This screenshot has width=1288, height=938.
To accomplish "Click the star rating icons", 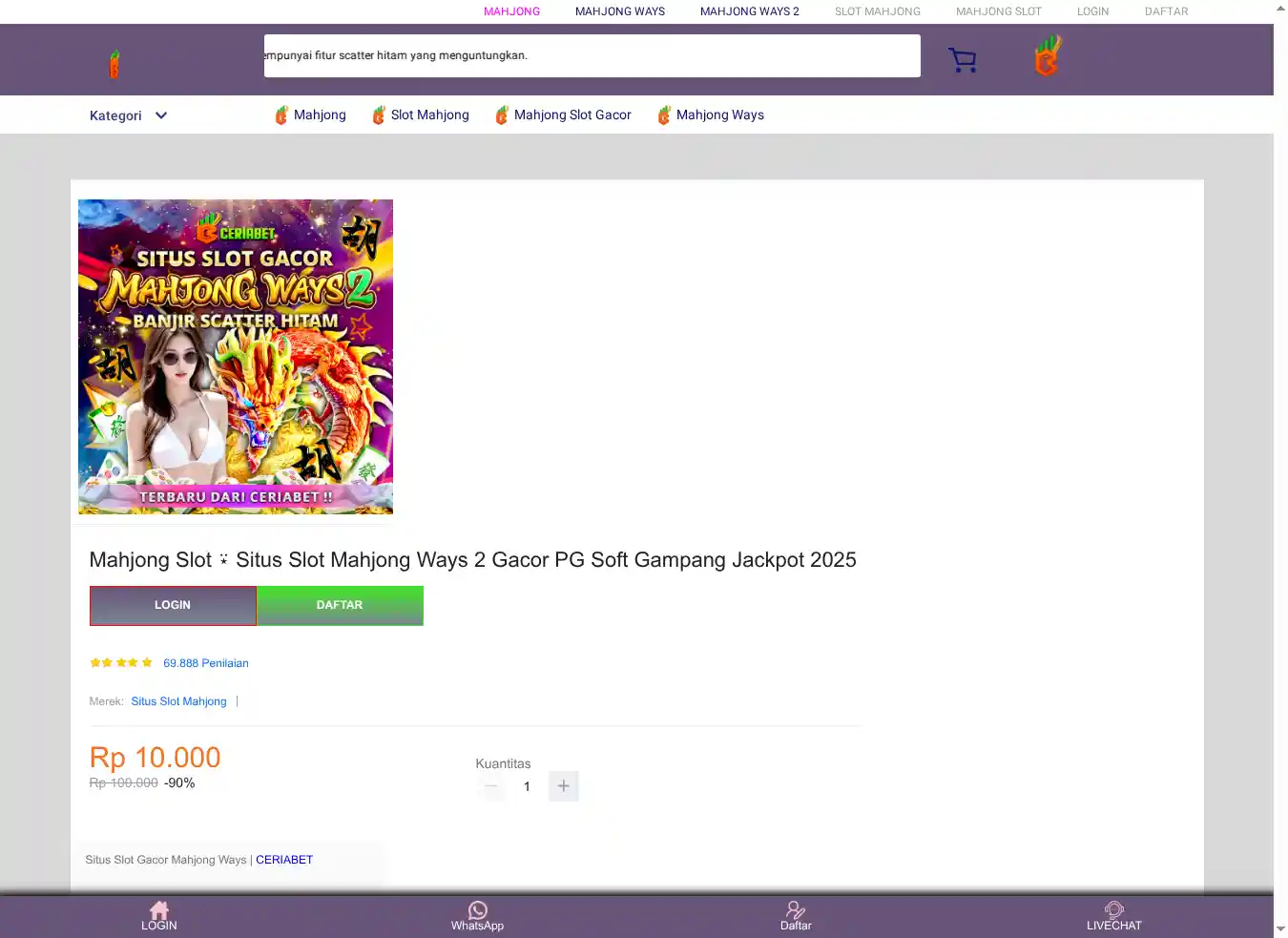I will point(121,662).
